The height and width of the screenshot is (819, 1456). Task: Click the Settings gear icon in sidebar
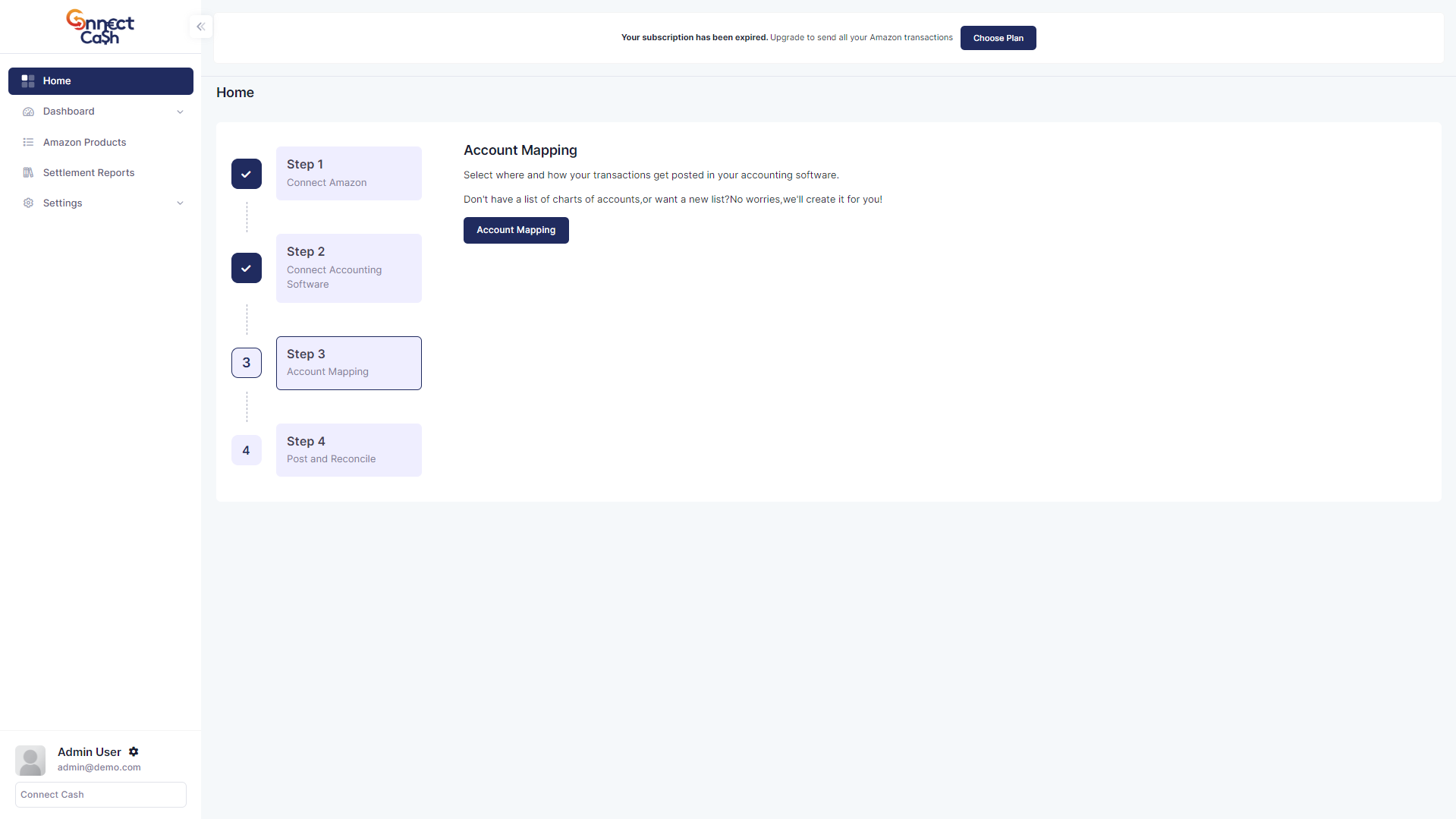pos(28,203)
